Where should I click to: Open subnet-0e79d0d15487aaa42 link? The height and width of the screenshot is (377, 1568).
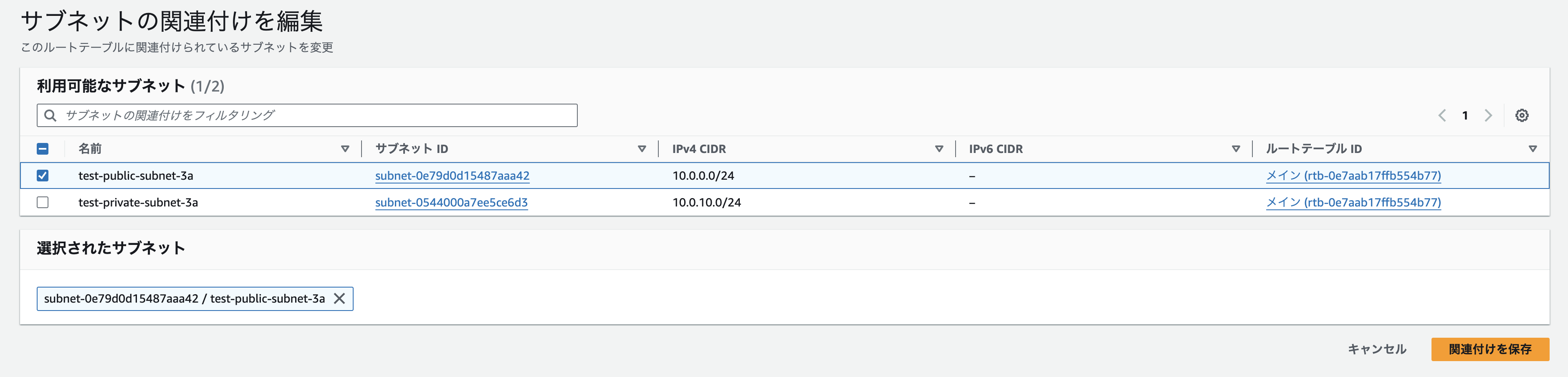point(452,176)
